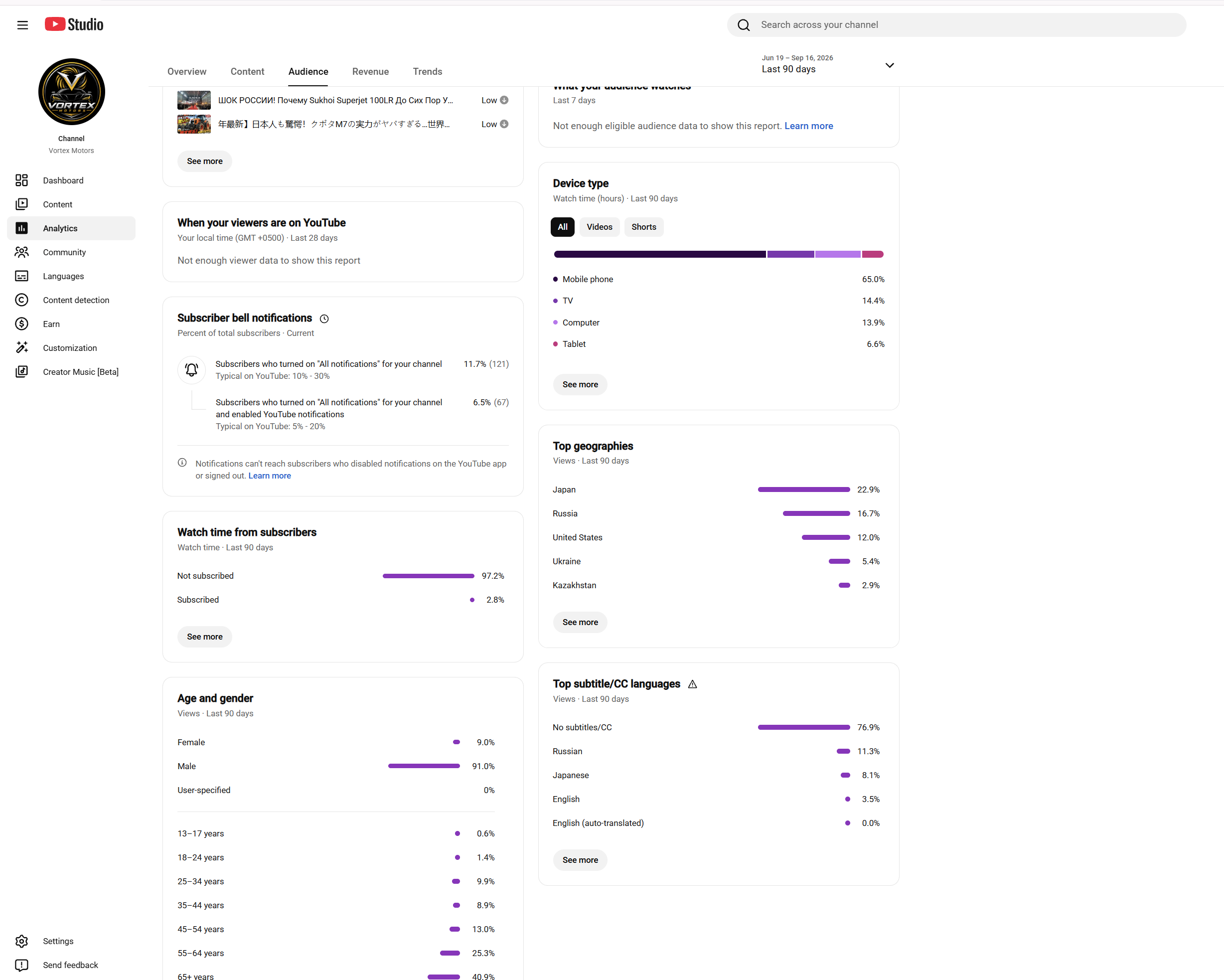Select Analytics in the sidebar
This screenshot has width=1224, height=980.
point(72,228)
